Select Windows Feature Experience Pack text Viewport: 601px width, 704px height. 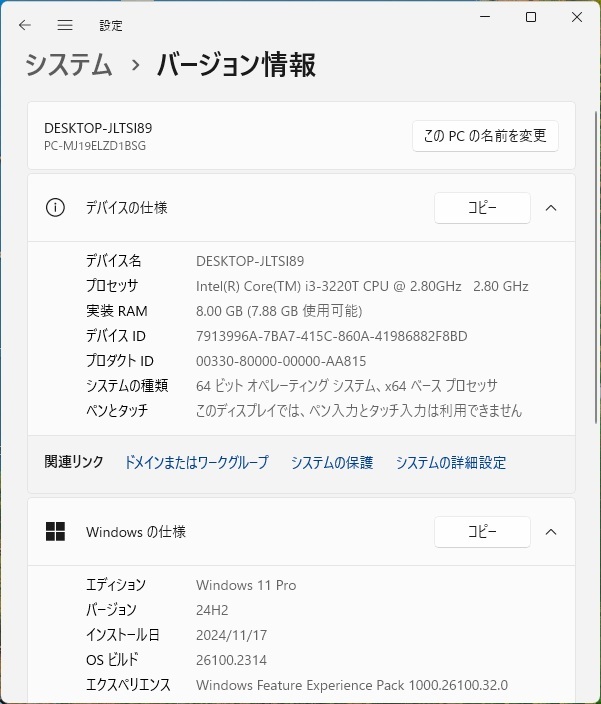pos(352,685)
